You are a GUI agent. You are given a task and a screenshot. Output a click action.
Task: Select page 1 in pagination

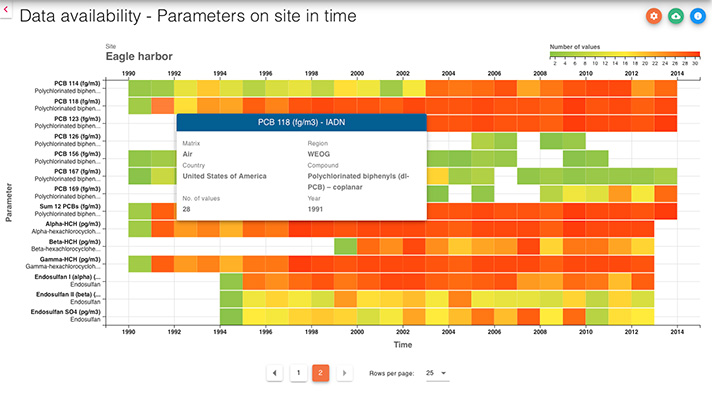point(298,373)
